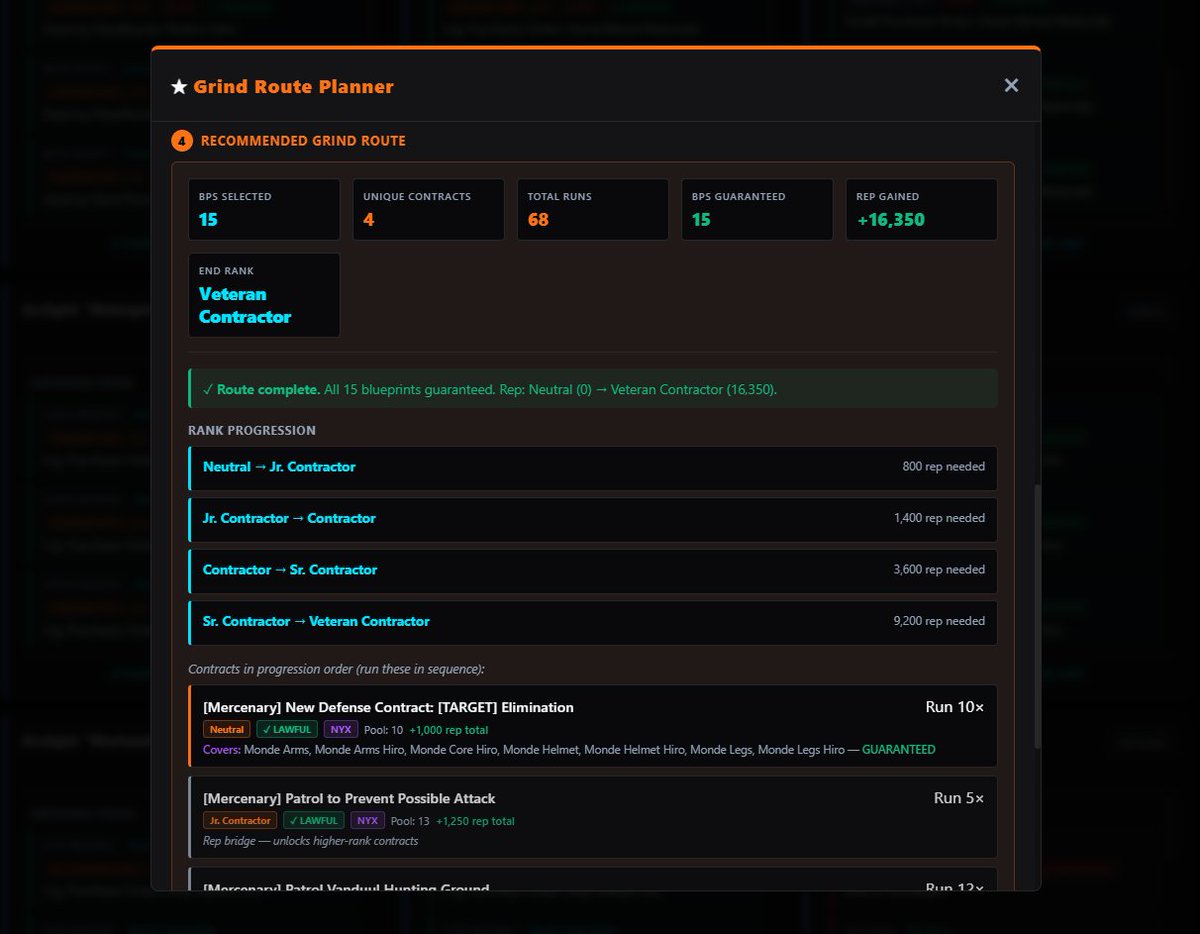
Task: Click the 9,200 rep needed text
Action: pos(939,621)
